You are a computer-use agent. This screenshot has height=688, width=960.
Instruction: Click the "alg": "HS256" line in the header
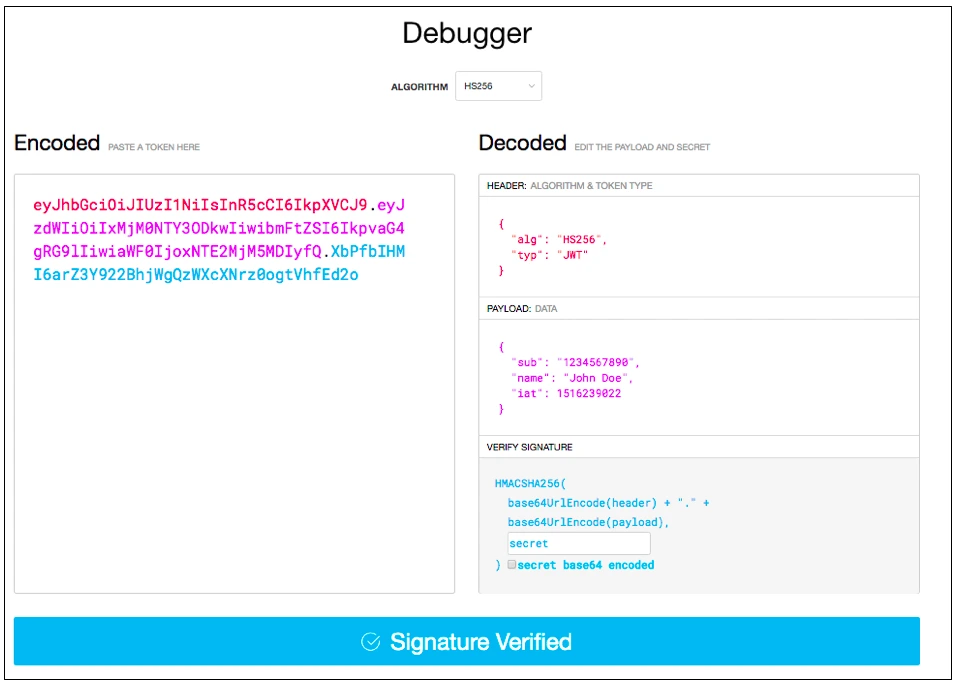pyautogui.click(x=558, y=239)
